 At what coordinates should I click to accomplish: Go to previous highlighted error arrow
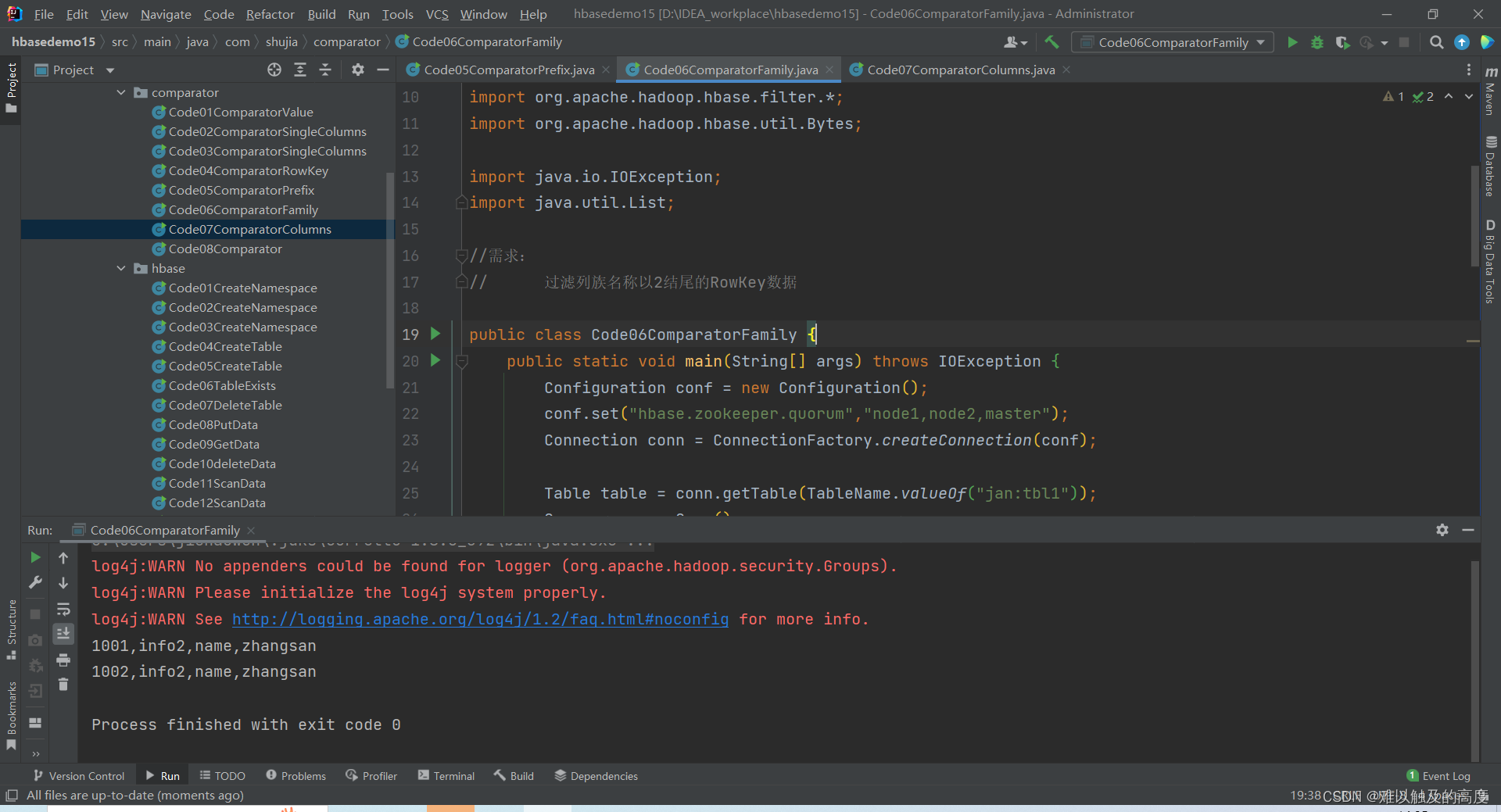1449,96
